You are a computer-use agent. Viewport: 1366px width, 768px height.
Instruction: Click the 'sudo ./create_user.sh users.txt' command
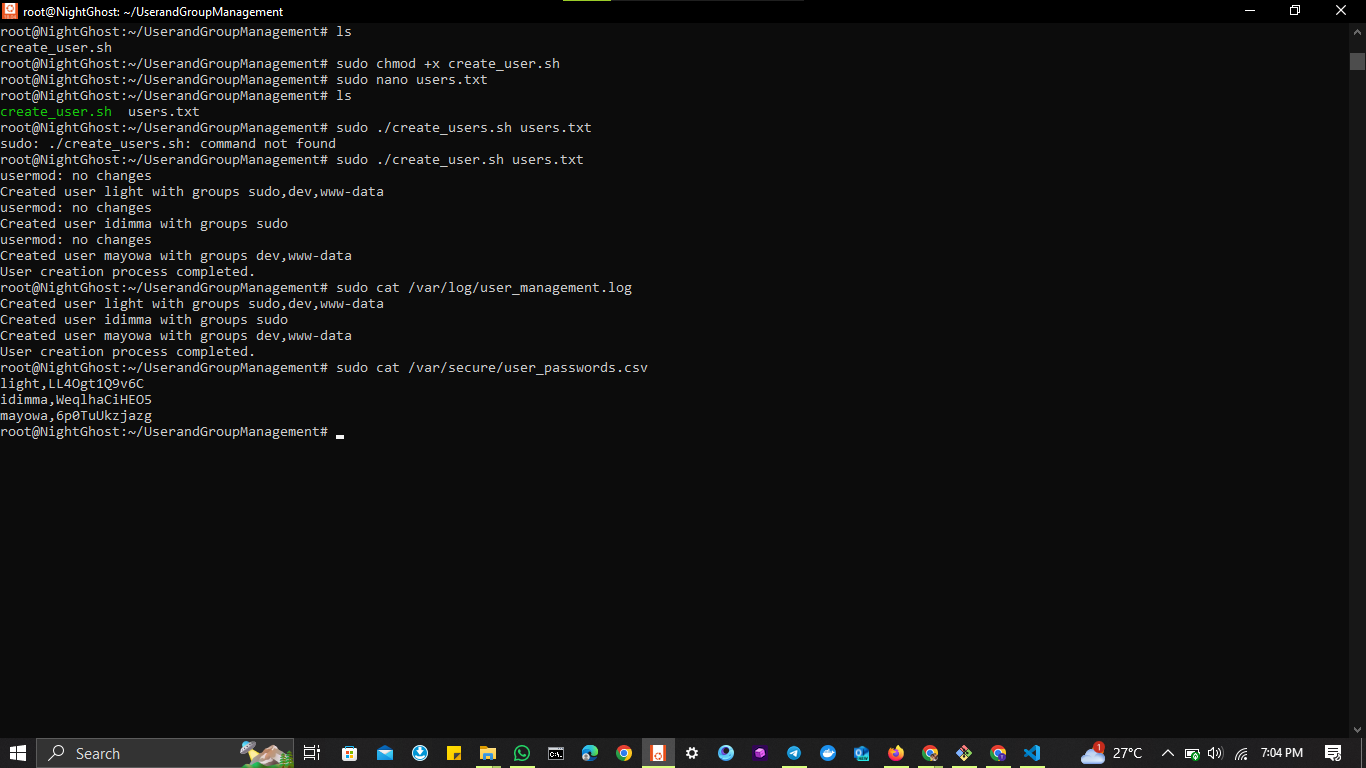point(460,160)
